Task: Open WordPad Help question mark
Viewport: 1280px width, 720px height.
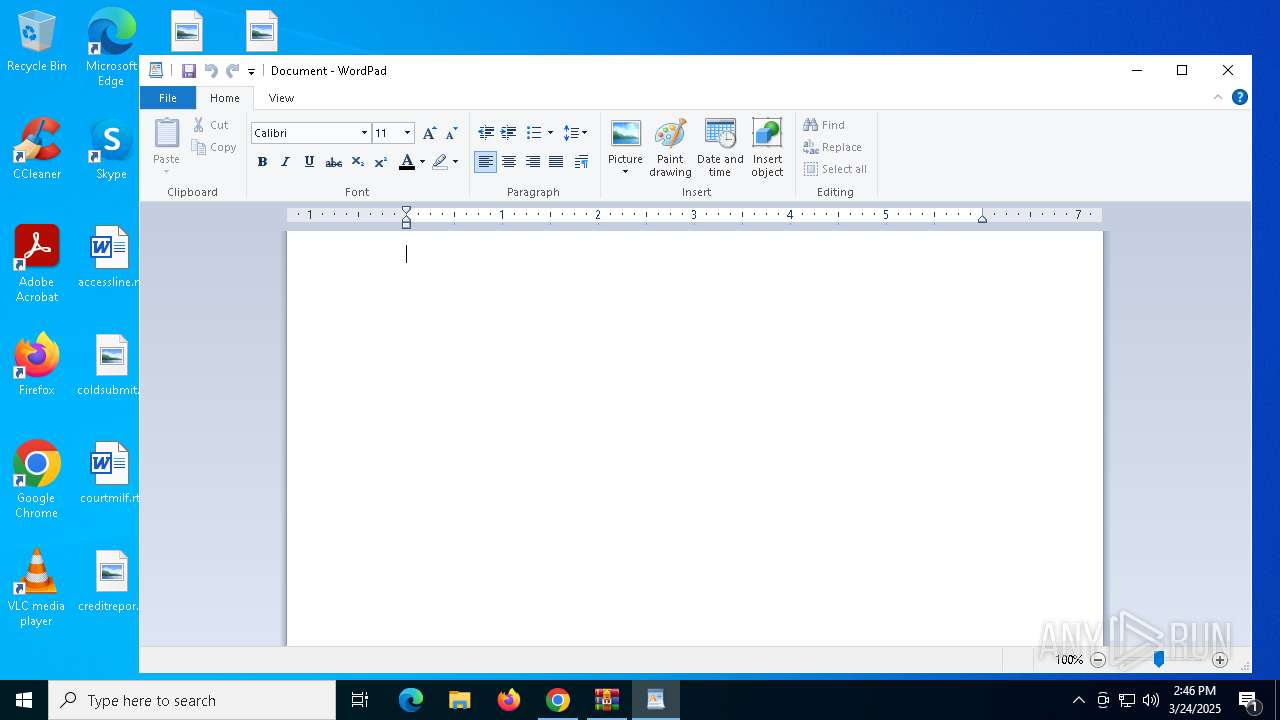Action: tap(1240, 98)
